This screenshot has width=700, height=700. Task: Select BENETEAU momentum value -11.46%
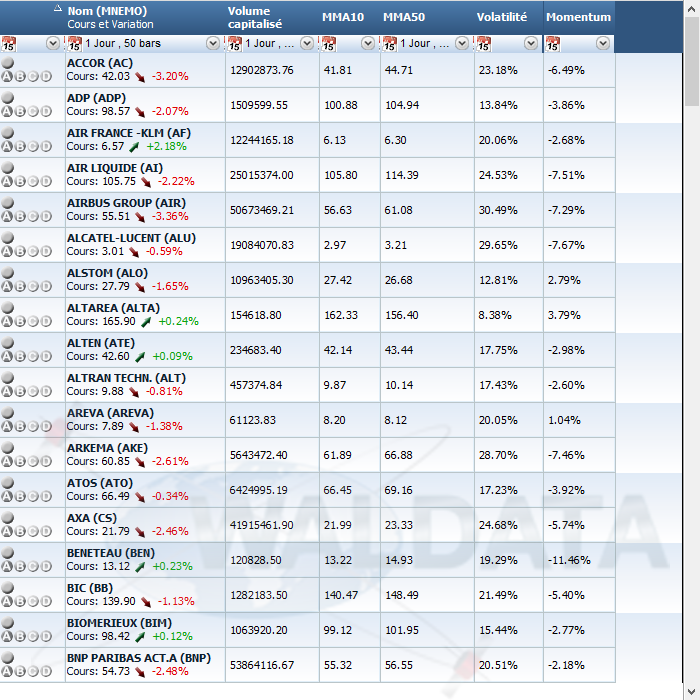(x=569, y=560)
